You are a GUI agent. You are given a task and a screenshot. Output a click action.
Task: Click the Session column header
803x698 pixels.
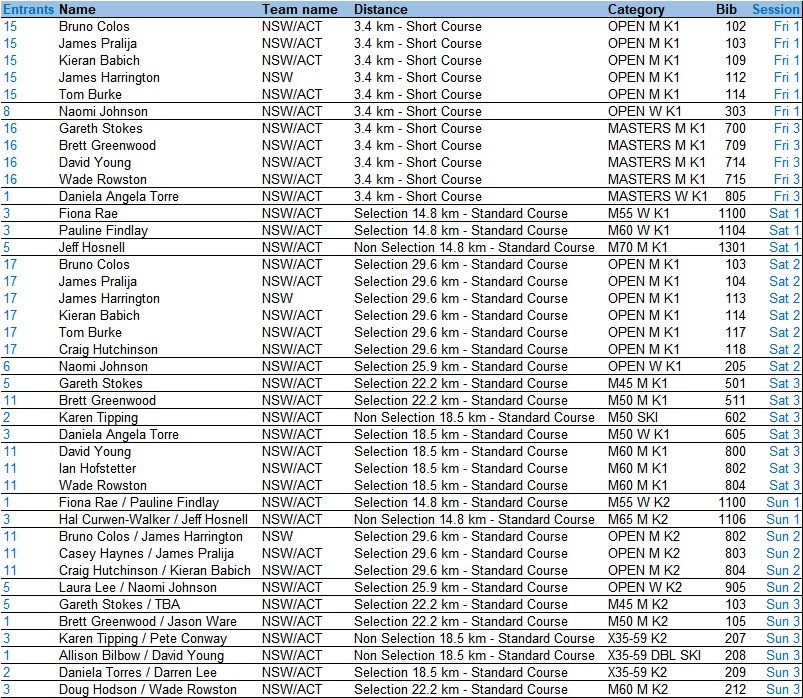tap(775, 9)
